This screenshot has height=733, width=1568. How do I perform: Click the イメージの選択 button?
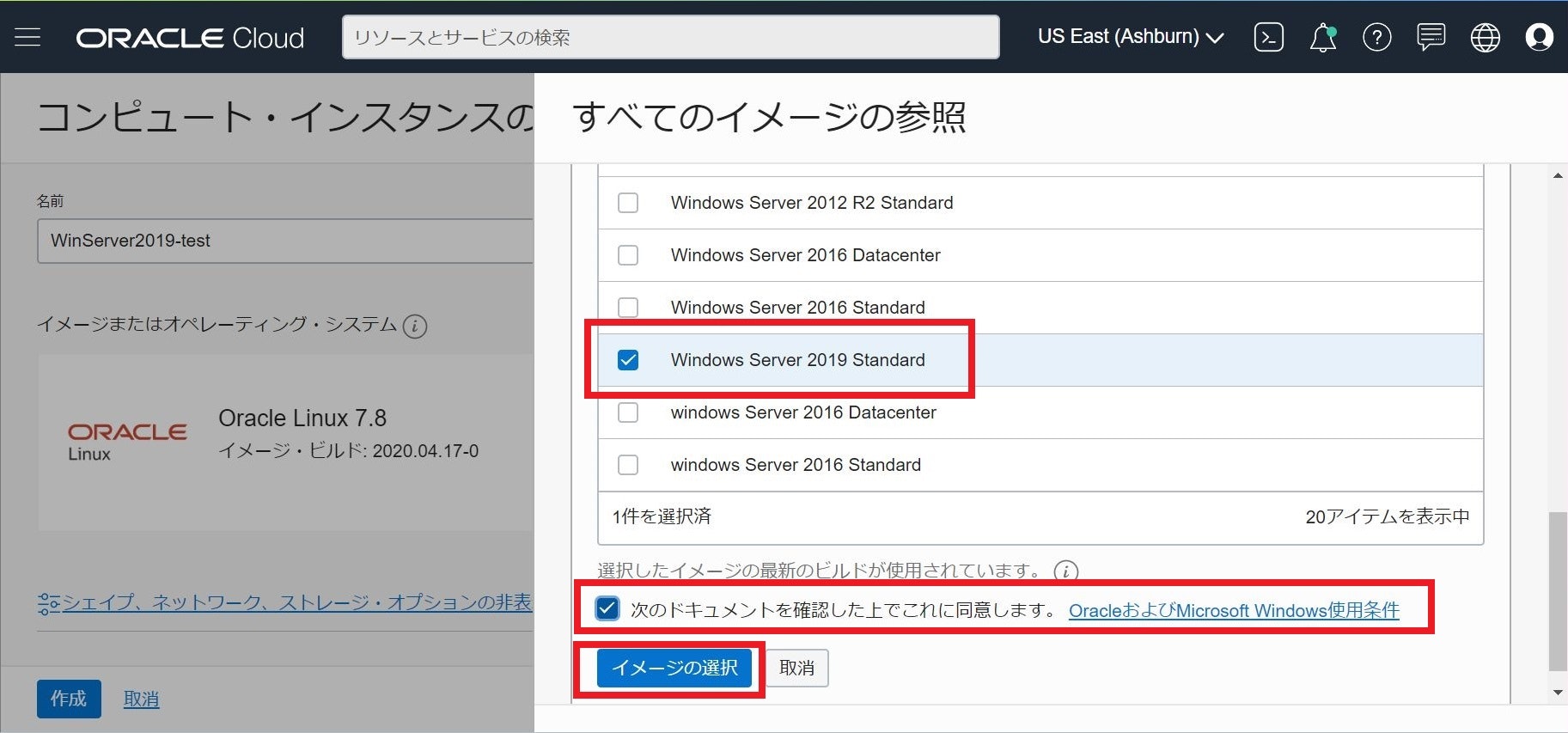click(x=674, y=668)
